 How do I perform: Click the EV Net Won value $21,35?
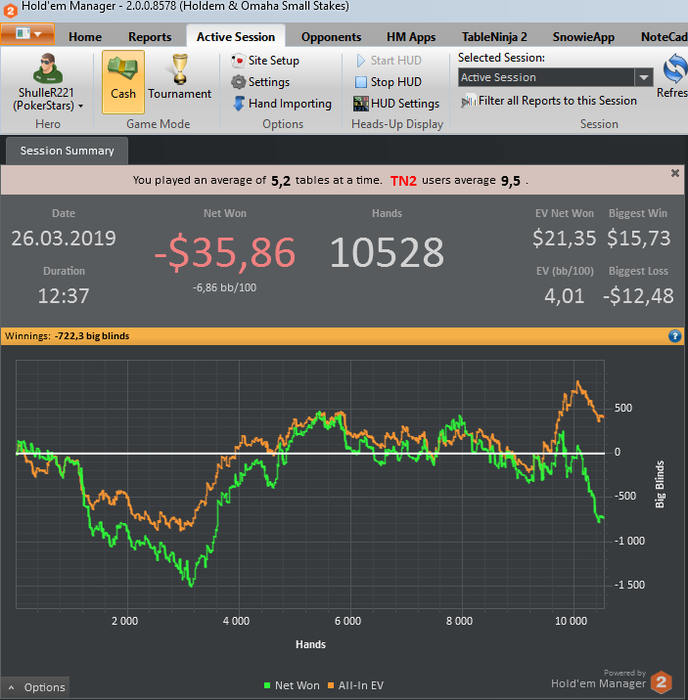click(x=564, y=238)
